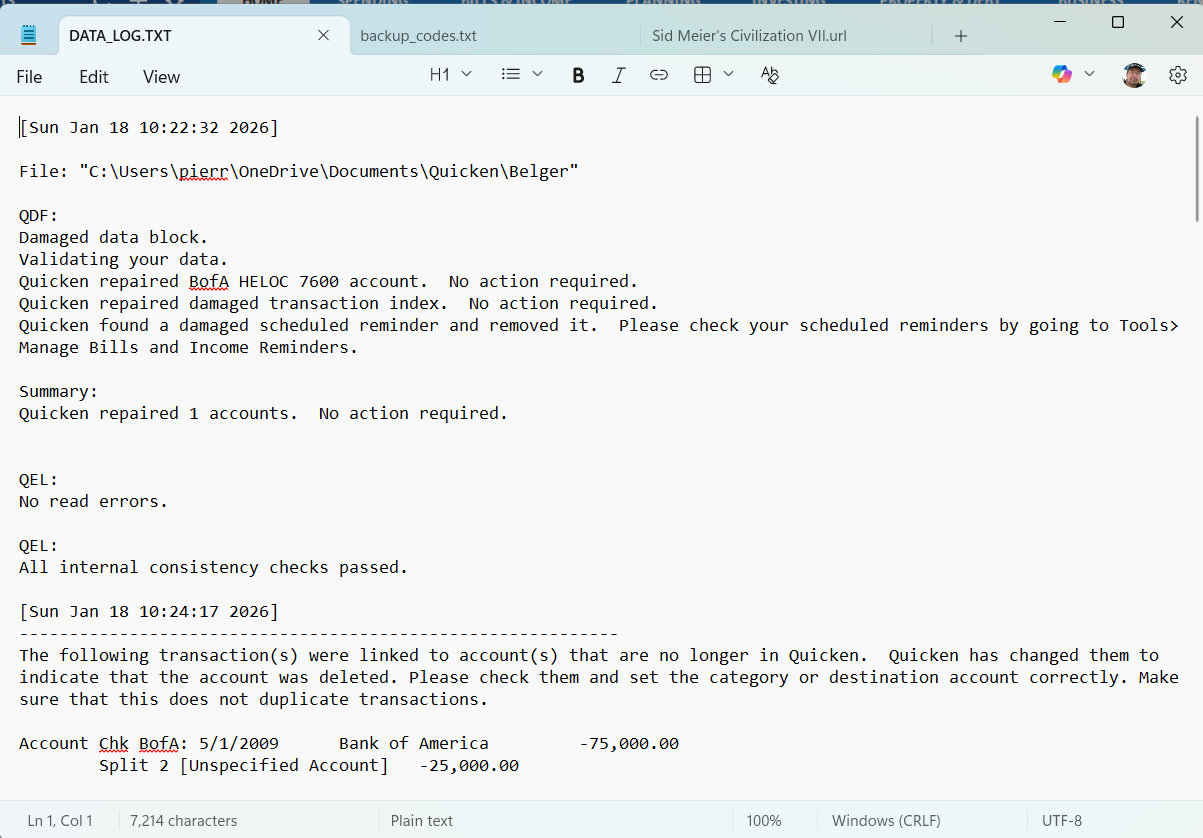The image size is (1203, 838).
Task: Toggle bold formatting
Action: click(x=578, y=75)
